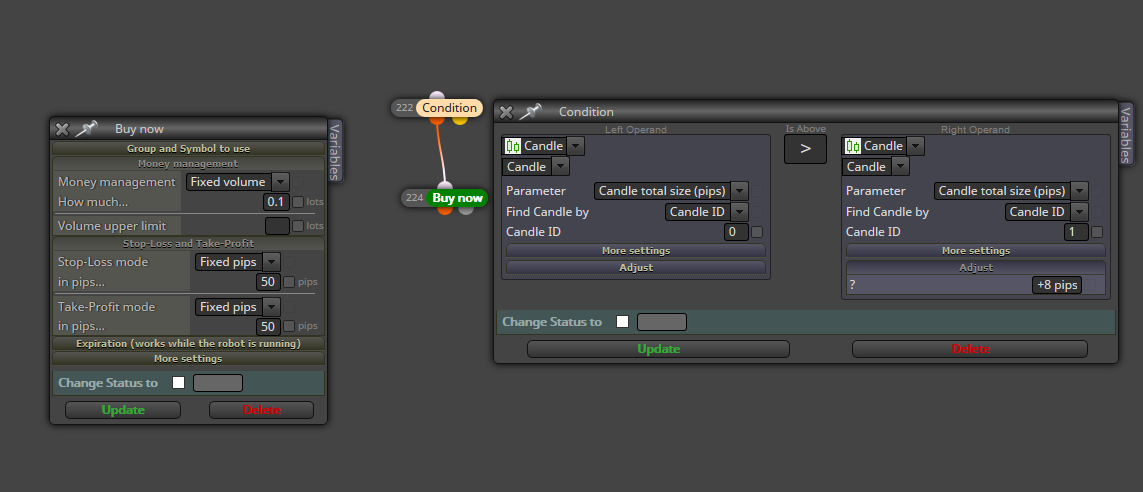Pin the Buy now panel with pushpin icon

[86, 129]
